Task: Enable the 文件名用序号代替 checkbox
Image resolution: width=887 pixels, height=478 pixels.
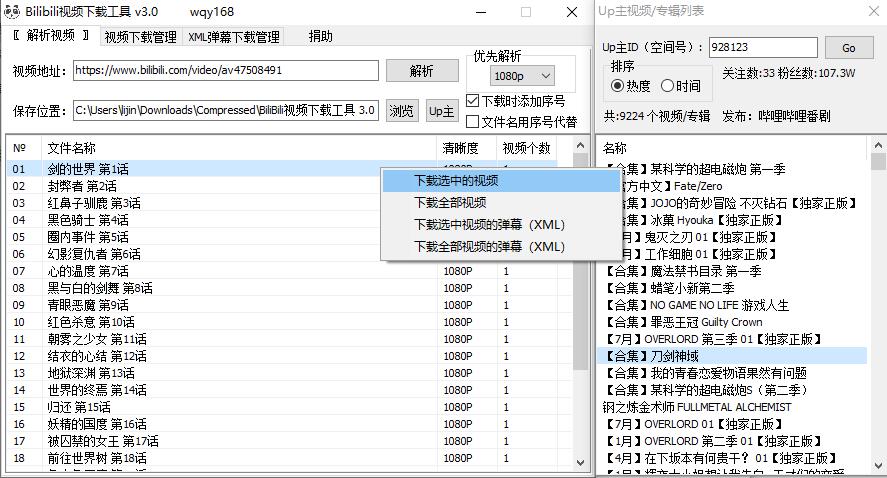Action: pos(474,121)
